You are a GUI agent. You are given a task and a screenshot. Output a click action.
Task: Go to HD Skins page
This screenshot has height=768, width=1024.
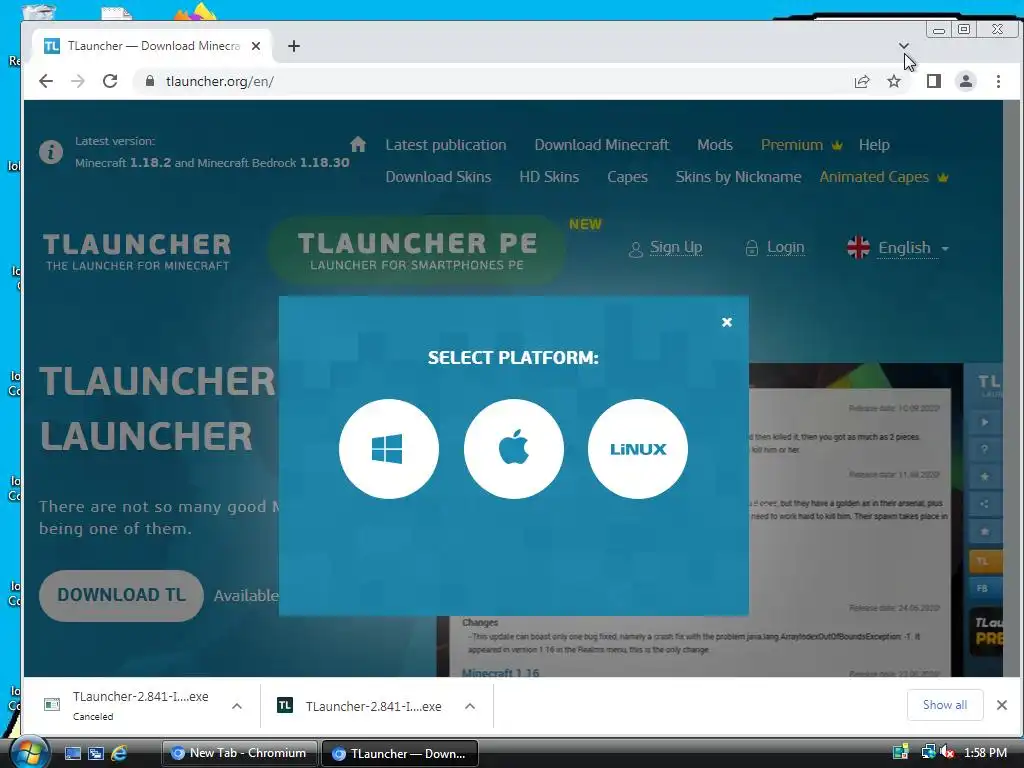[549, 177]
